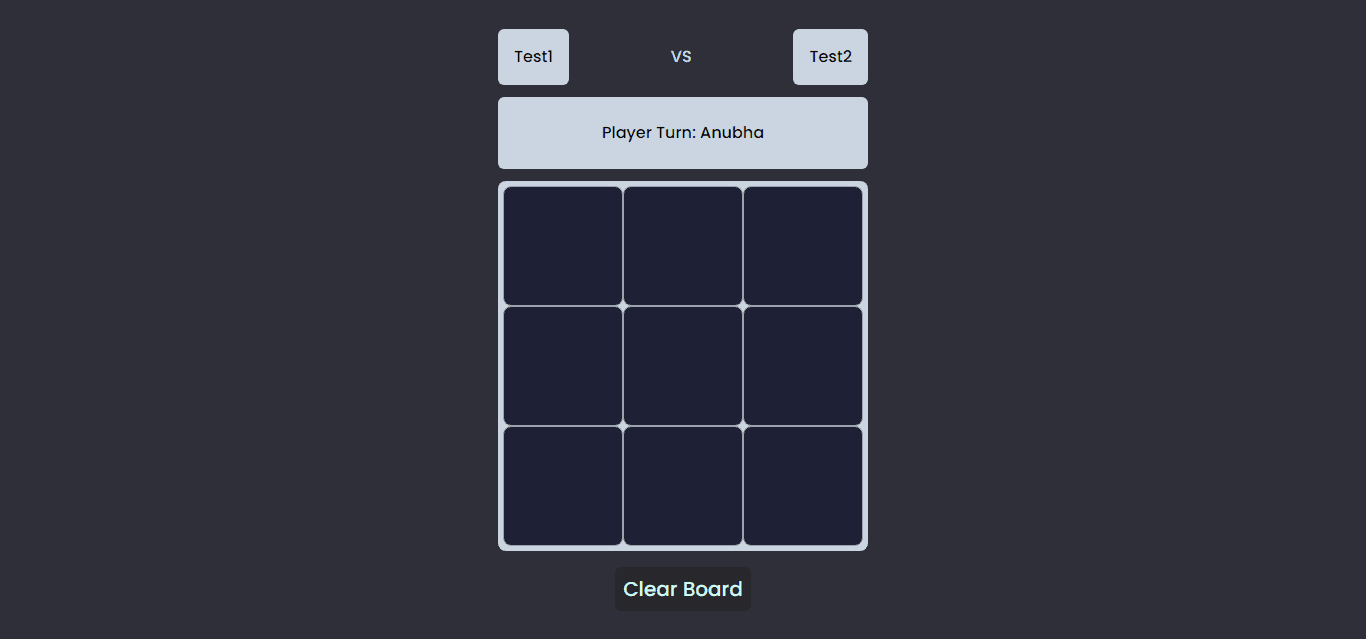Click the name Anubha in the turn banner
Image resolution: width=1366 pixels, height=639 pixels.
732,133
